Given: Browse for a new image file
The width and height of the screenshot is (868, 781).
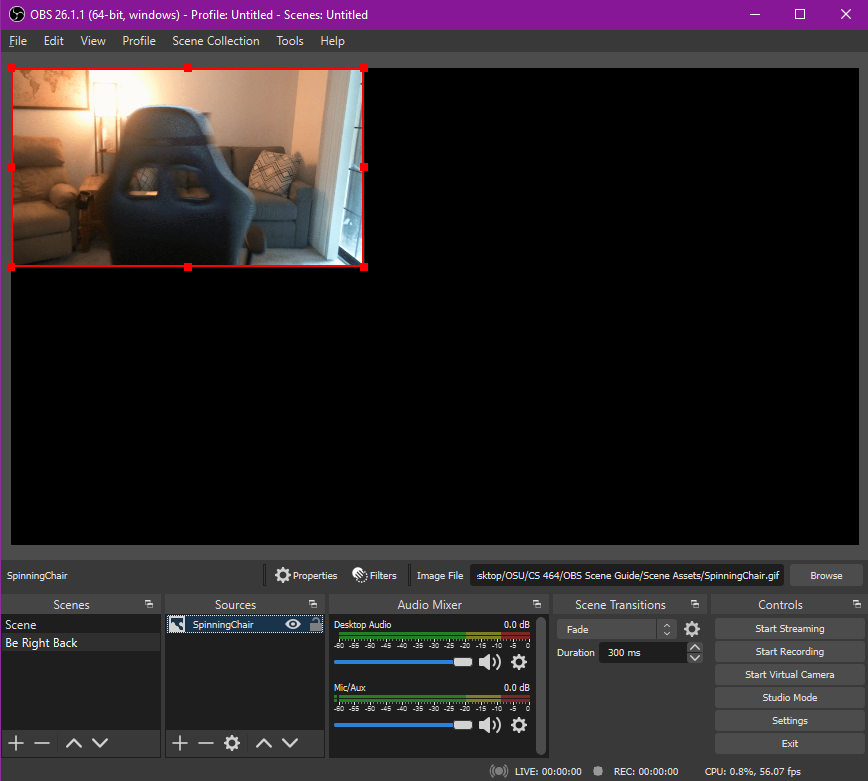Looking at the screenshot, I should [x=826, y=575].
